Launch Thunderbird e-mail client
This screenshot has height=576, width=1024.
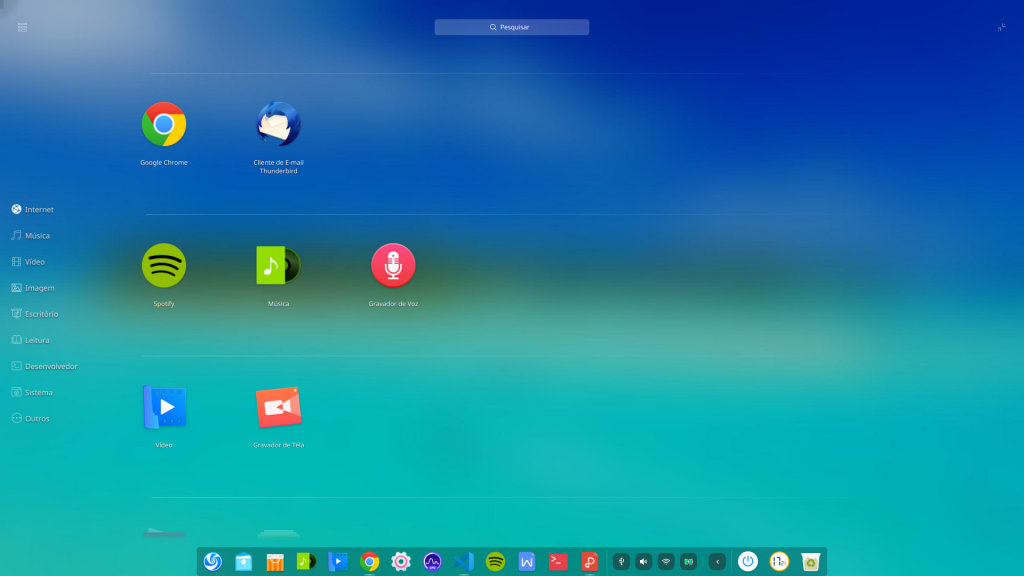278,124
